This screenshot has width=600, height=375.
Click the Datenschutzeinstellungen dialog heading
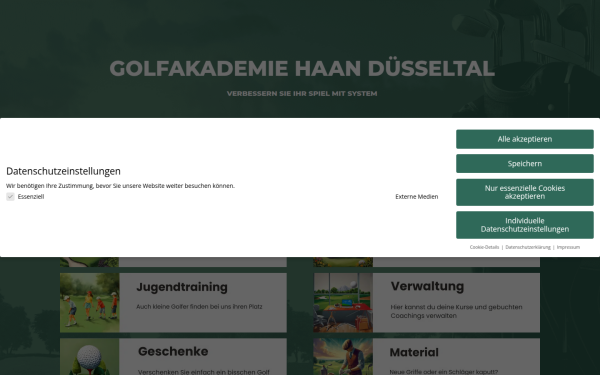tap(63, 171)
